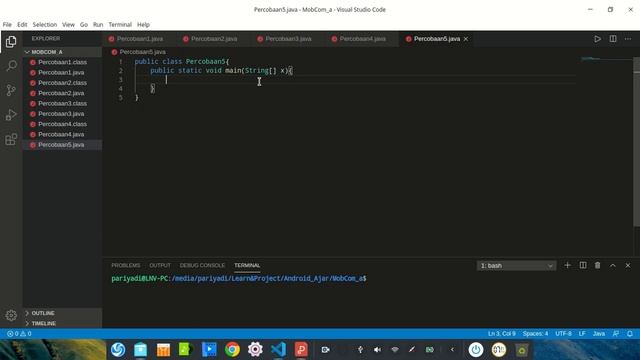Close the Percobaan5.java tab
The width and height of the screenshot is (640, 360).
coord(466,39)
